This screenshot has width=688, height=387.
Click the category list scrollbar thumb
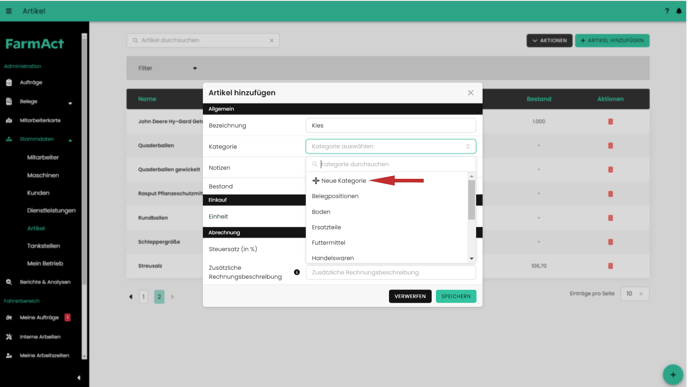pos(472,200)
